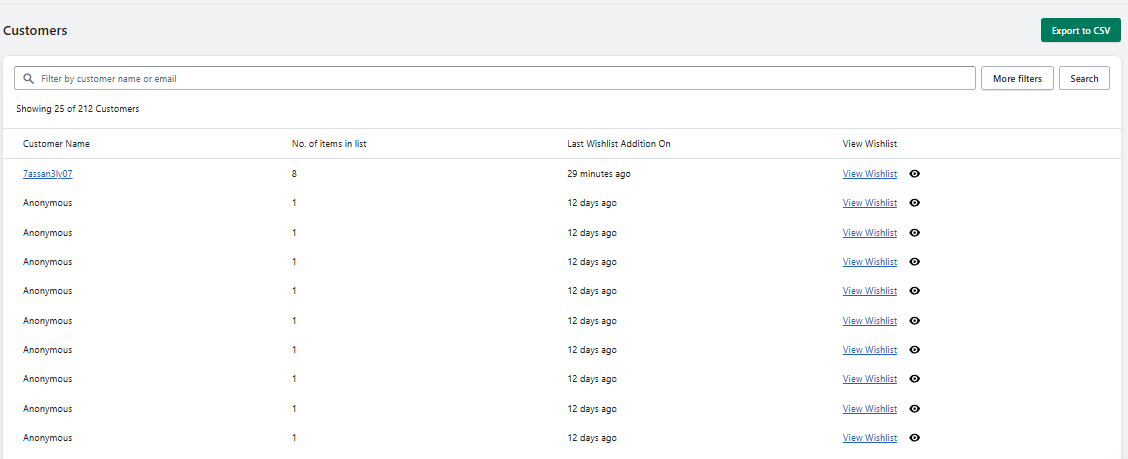Open customer 7assan3ly07's profile link
This screenshot has height=459, width=1128.
pos(47,174)
